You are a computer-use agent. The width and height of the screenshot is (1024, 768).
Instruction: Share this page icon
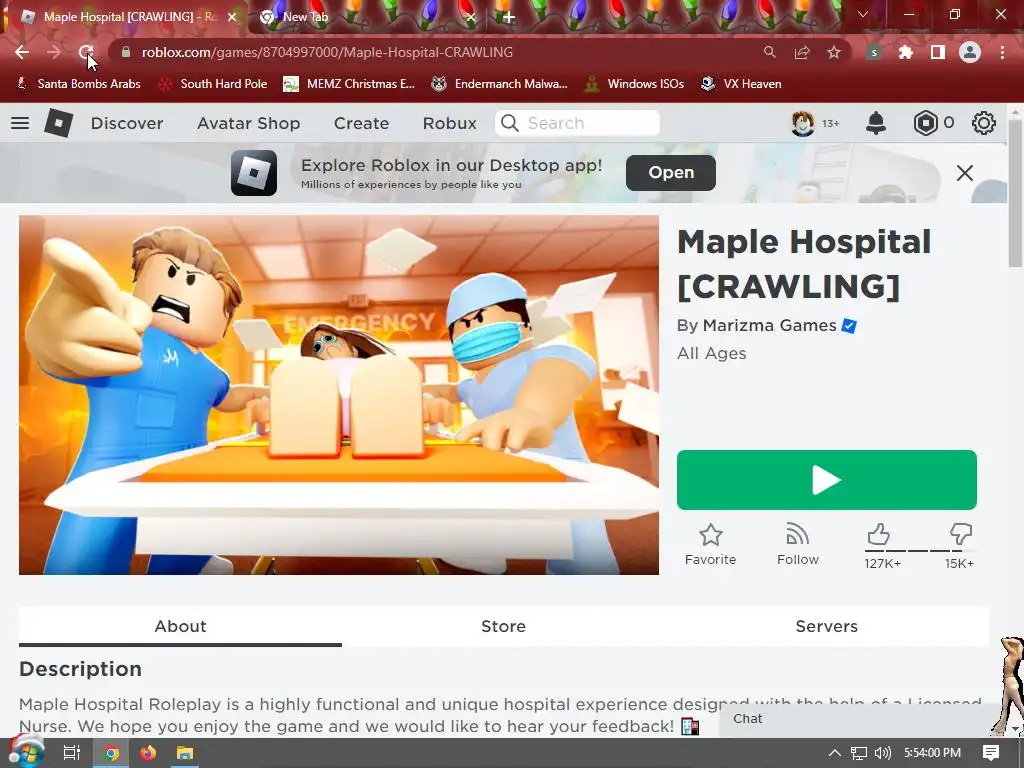tap(802, 52)
